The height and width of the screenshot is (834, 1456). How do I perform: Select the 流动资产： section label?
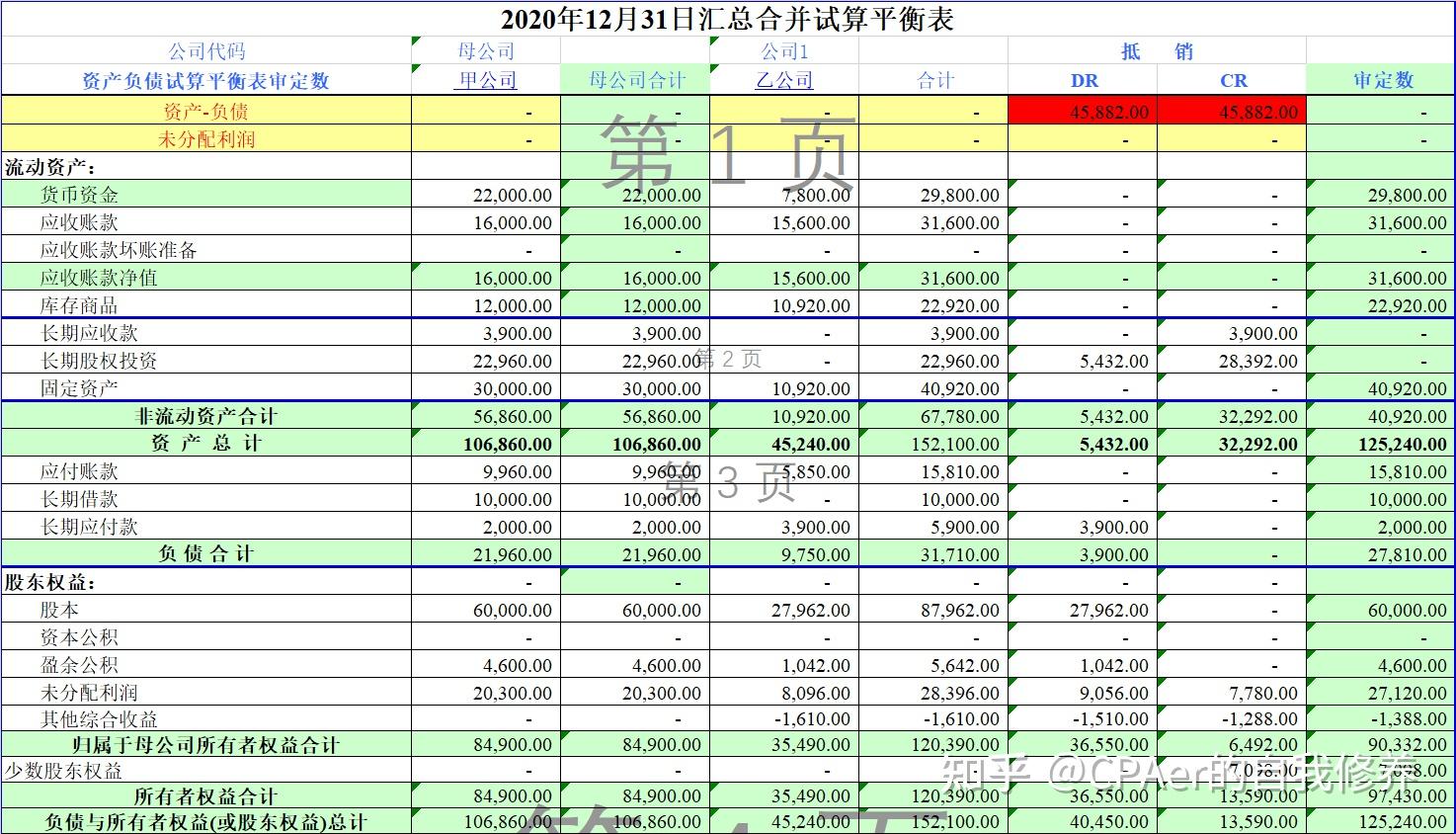point(51,167)
